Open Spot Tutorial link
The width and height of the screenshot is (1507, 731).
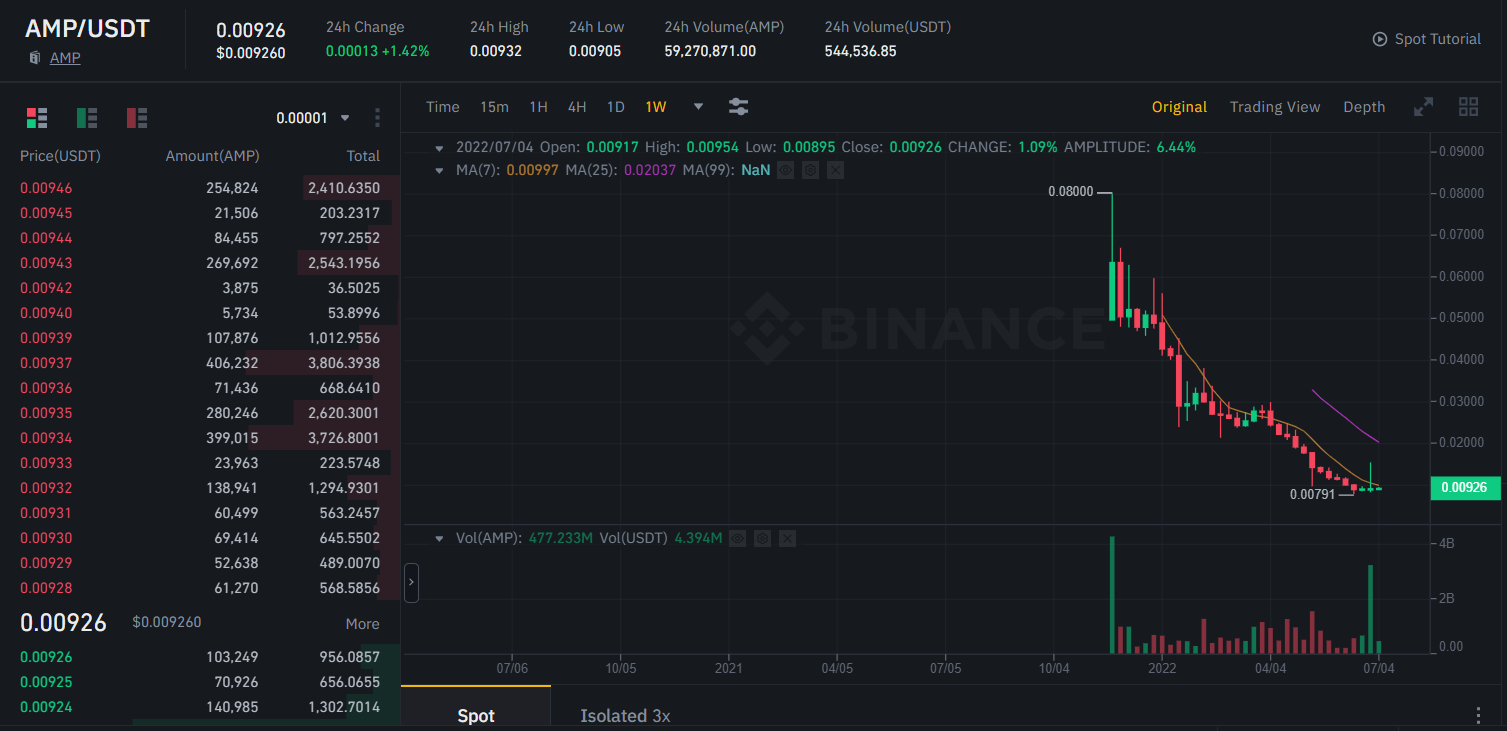pos(1438,39)
